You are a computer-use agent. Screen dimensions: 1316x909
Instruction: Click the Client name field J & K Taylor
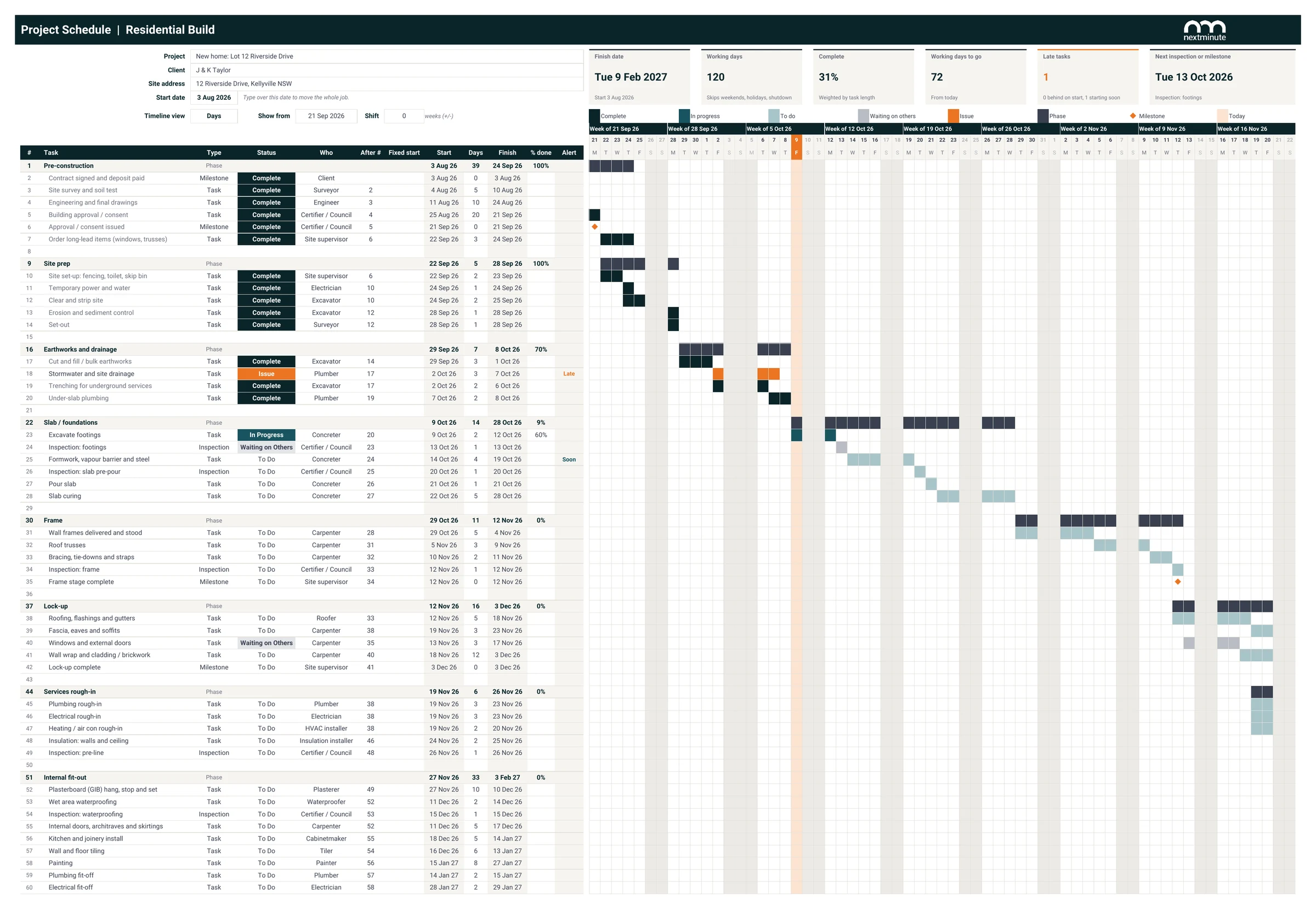tap(387, 70)
